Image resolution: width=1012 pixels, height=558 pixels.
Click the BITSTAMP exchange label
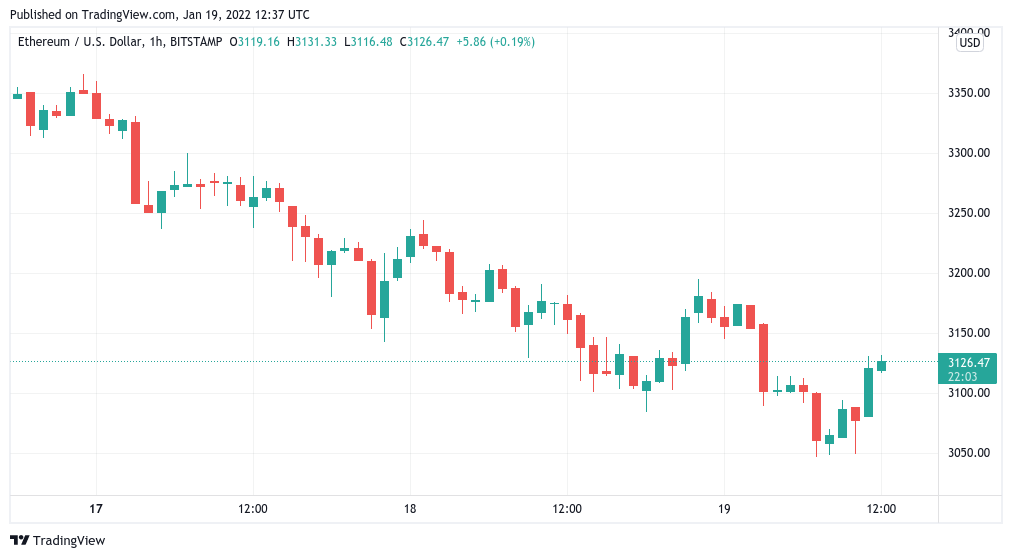(196, 42)
